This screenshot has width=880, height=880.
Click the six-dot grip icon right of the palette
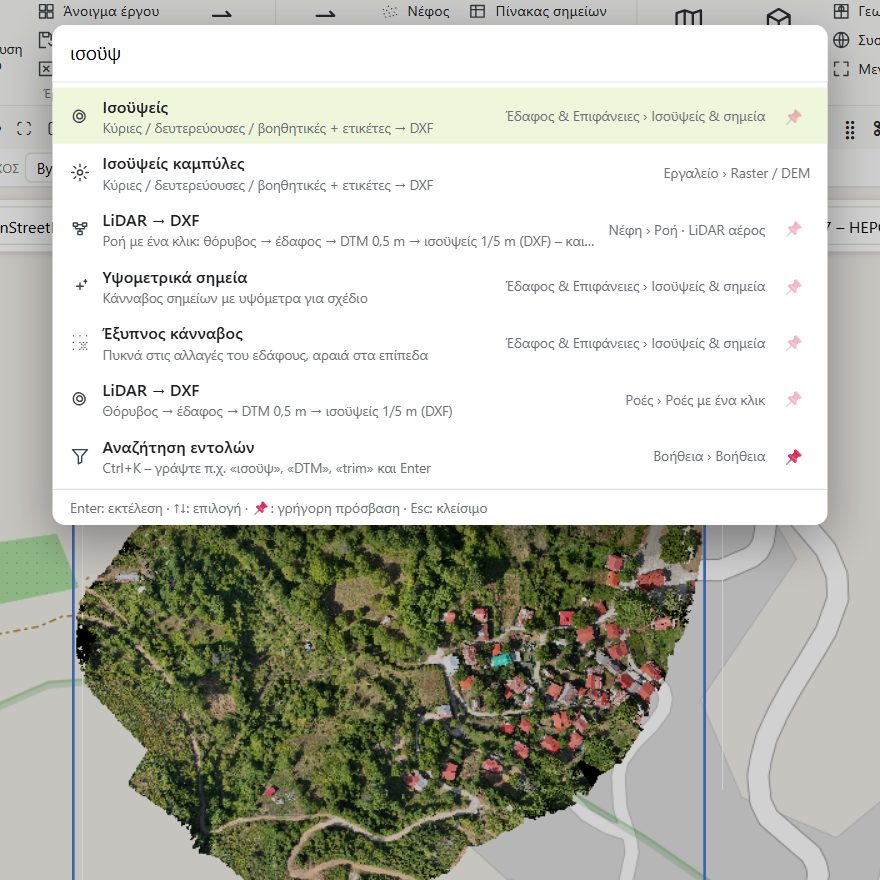click(x=850, y=130)
